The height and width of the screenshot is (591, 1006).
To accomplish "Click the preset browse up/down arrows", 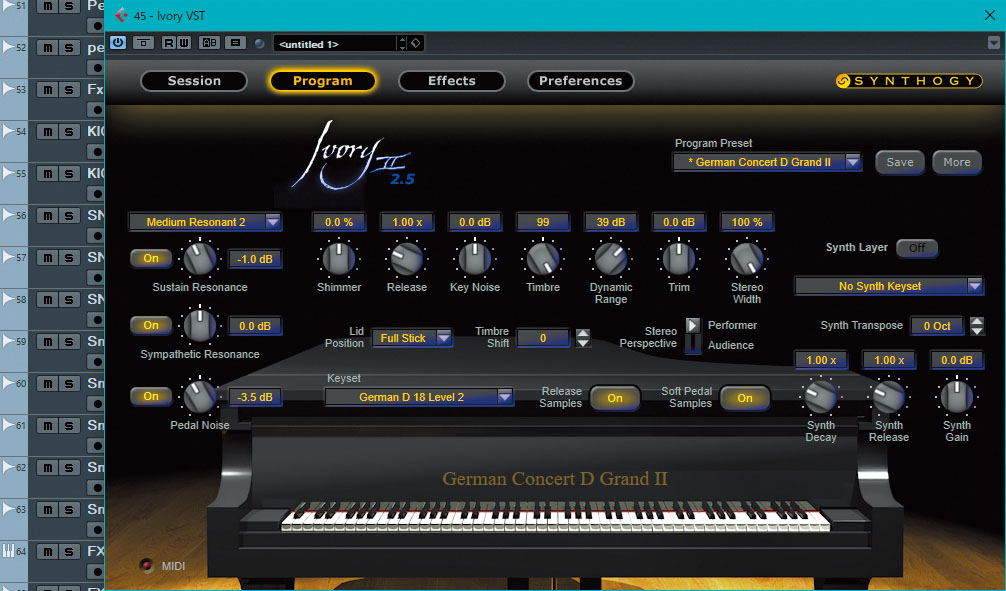I will (x=402, y=43).
